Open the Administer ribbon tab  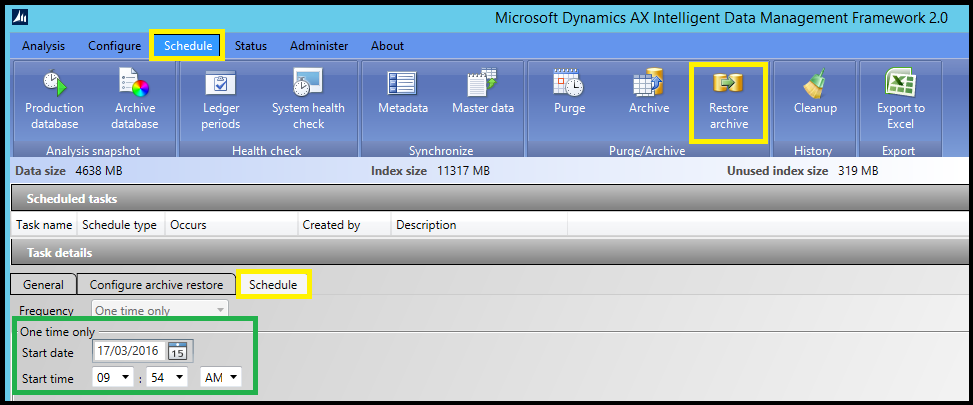pyautogui.click(x=319, y=46)
